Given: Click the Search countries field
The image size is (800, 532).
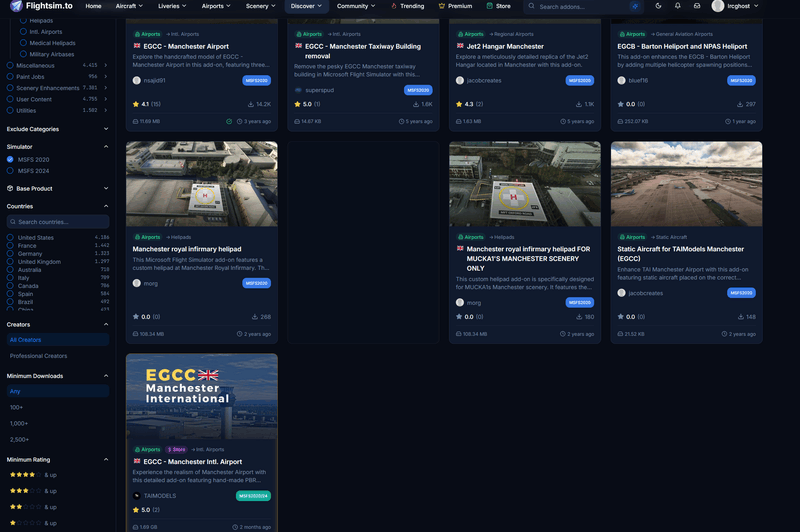Looking at the screenshot, I should point(58,222).
